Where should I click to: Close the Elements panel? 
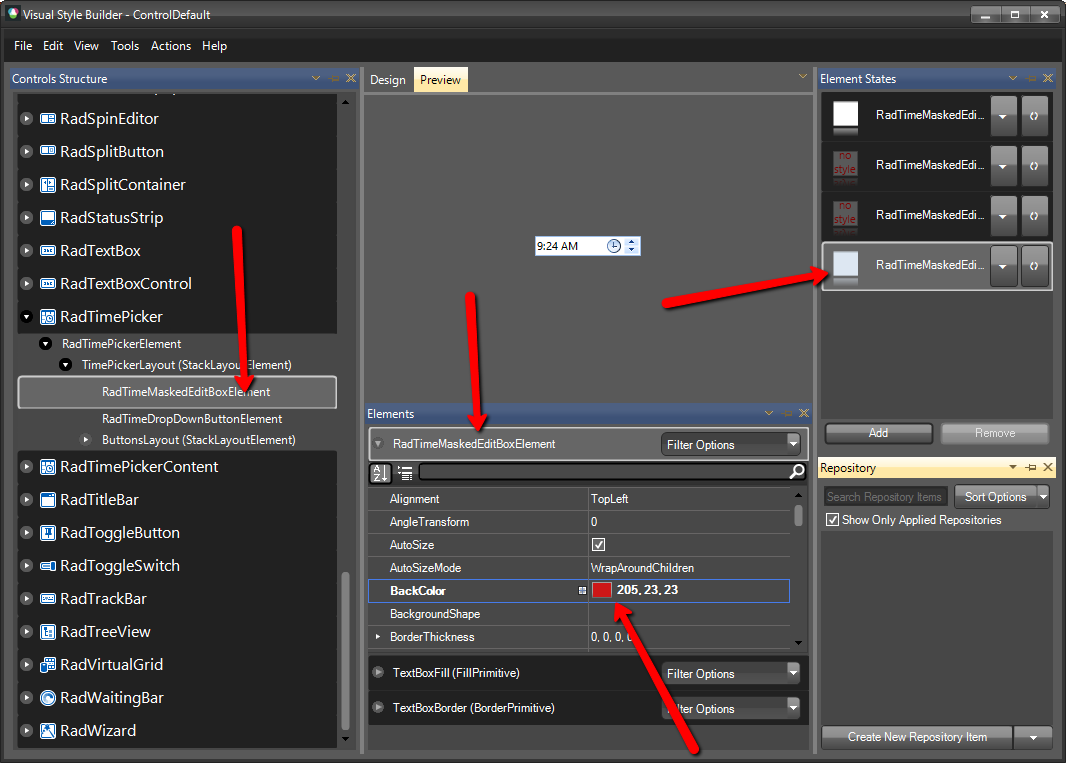click(x=804, y=413)
